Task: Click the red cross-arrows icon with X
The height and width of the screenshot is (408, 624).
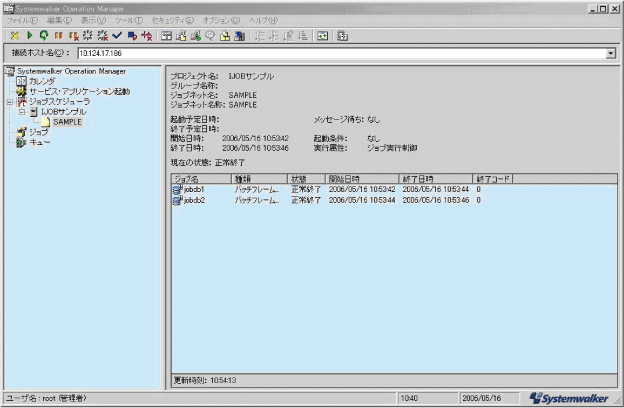Action: tap(147, 36)
